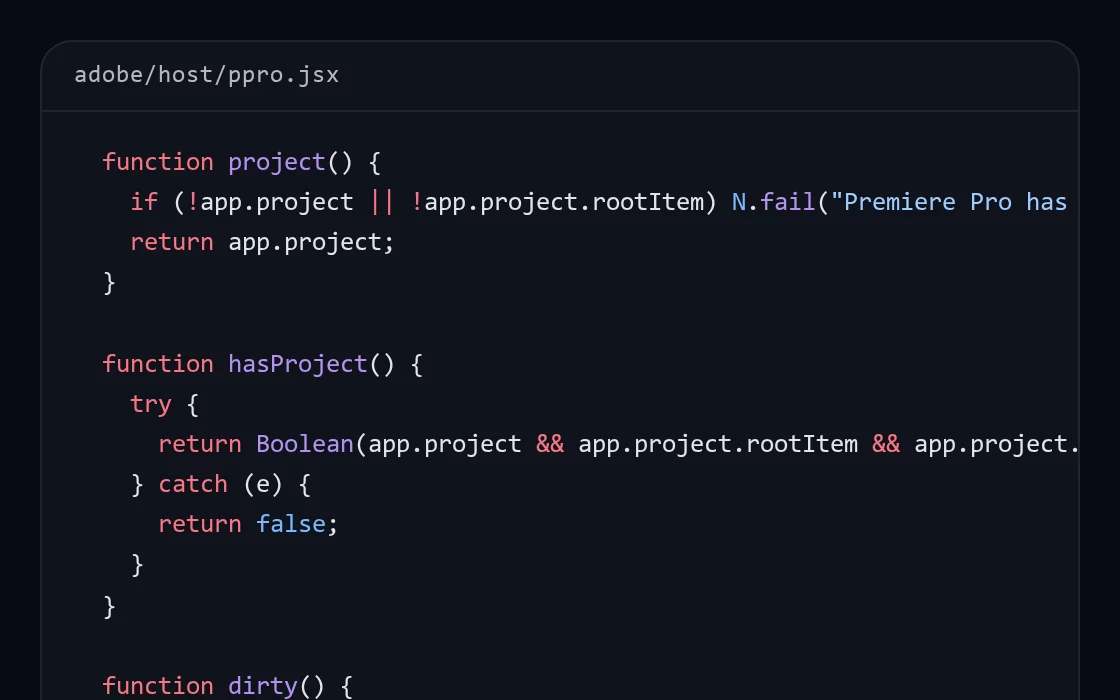Click the file path adobe/host/ppro.jsx
This screenshot has width=1120, height=700.
click(206, 75)
